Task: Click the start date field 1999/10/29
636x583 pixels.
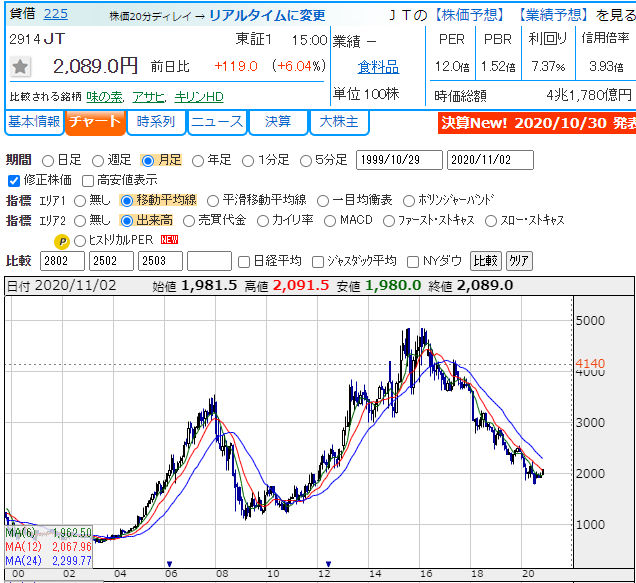Action: click(399, 160)
